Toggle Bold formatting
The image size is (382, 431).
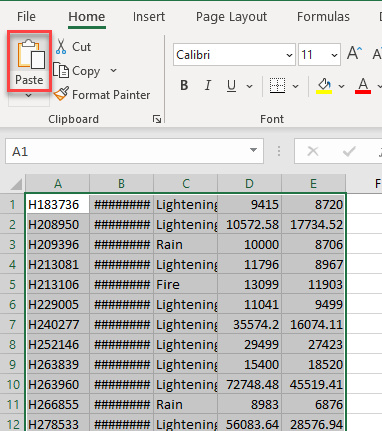[x=184, y=86]
